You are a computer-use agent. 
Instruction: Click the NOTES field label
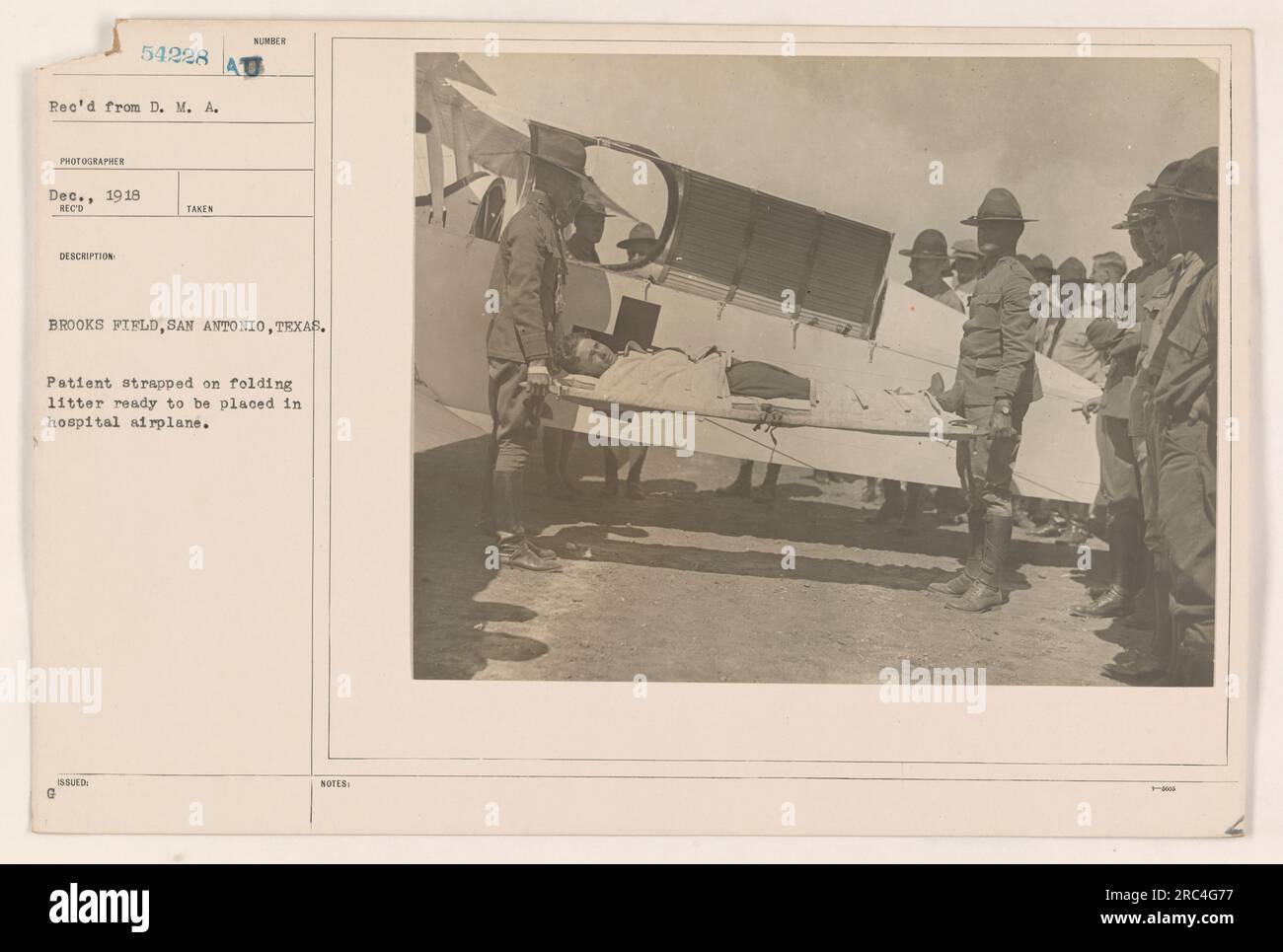click(x=333, y=782)
